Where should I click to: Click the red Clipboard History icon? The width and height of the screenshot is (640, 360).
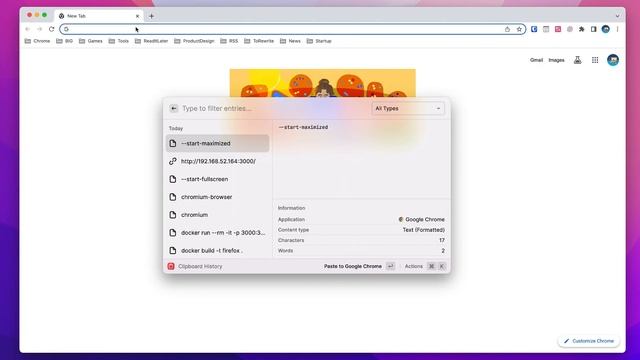point(171,266)
